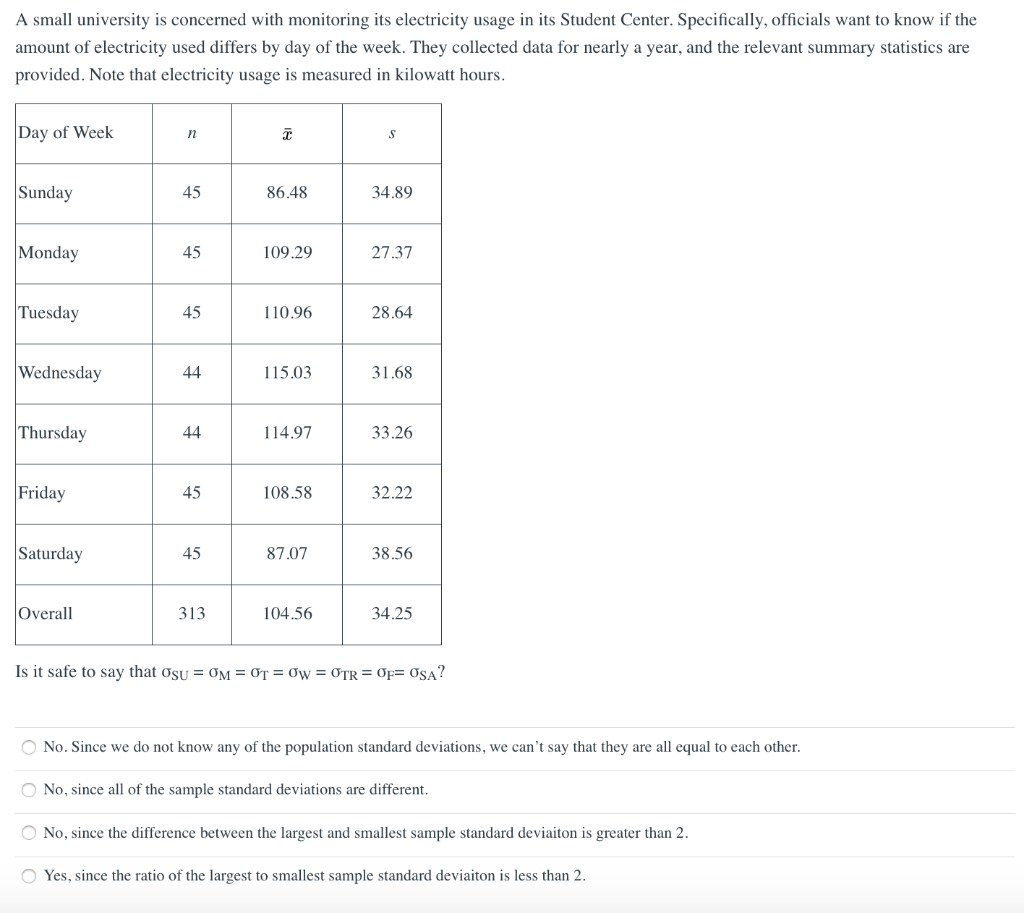Click the Monday mean value 109.29

(287, 253)
